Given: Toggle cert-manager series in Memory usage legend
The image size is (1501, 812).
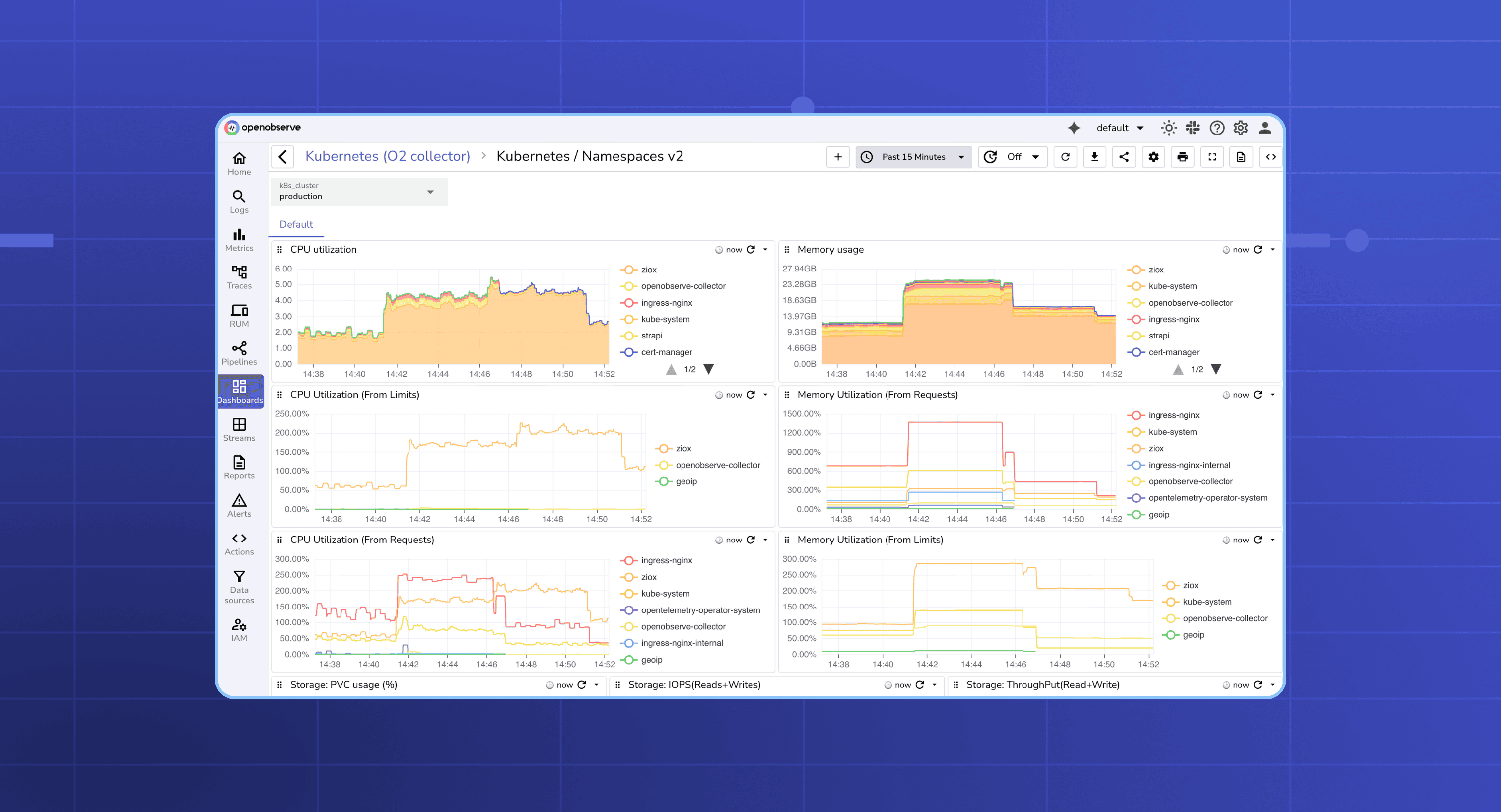Looking at the screenshot, I should tap(1173, 352).
